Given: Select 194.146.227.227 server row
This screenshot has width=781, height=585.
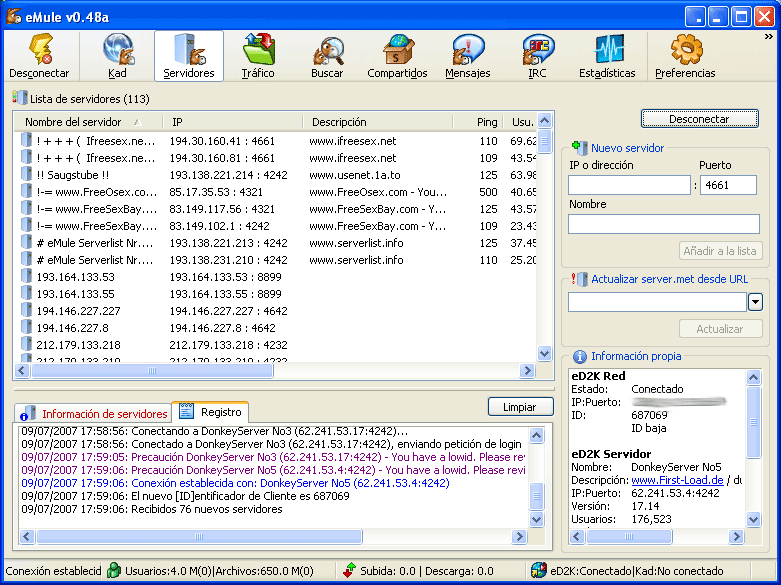Looking at the screenshot, I should point(275,310).
